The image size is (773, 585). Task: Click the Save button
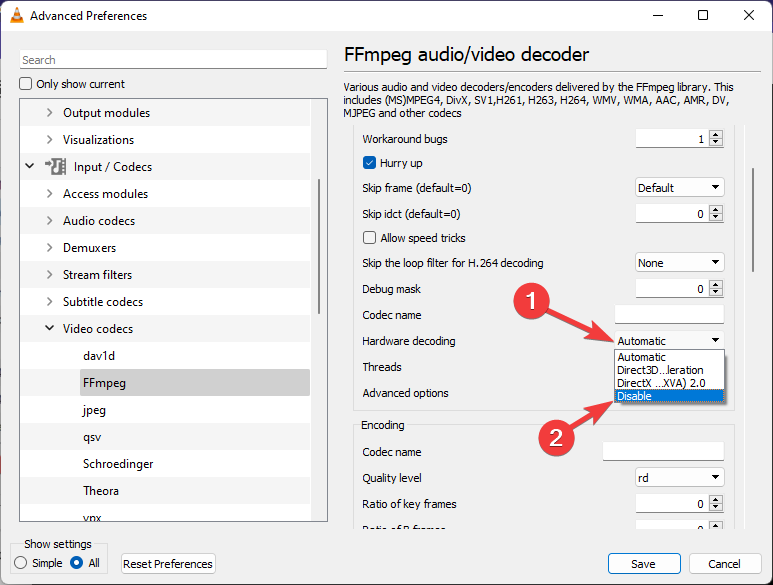coord(644,563)
